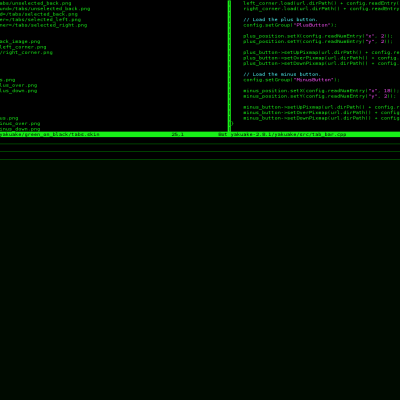Screen dimensions: 400x400
Task: Click the 'lus_down.png' line in left pane
Action: point(19,91)
